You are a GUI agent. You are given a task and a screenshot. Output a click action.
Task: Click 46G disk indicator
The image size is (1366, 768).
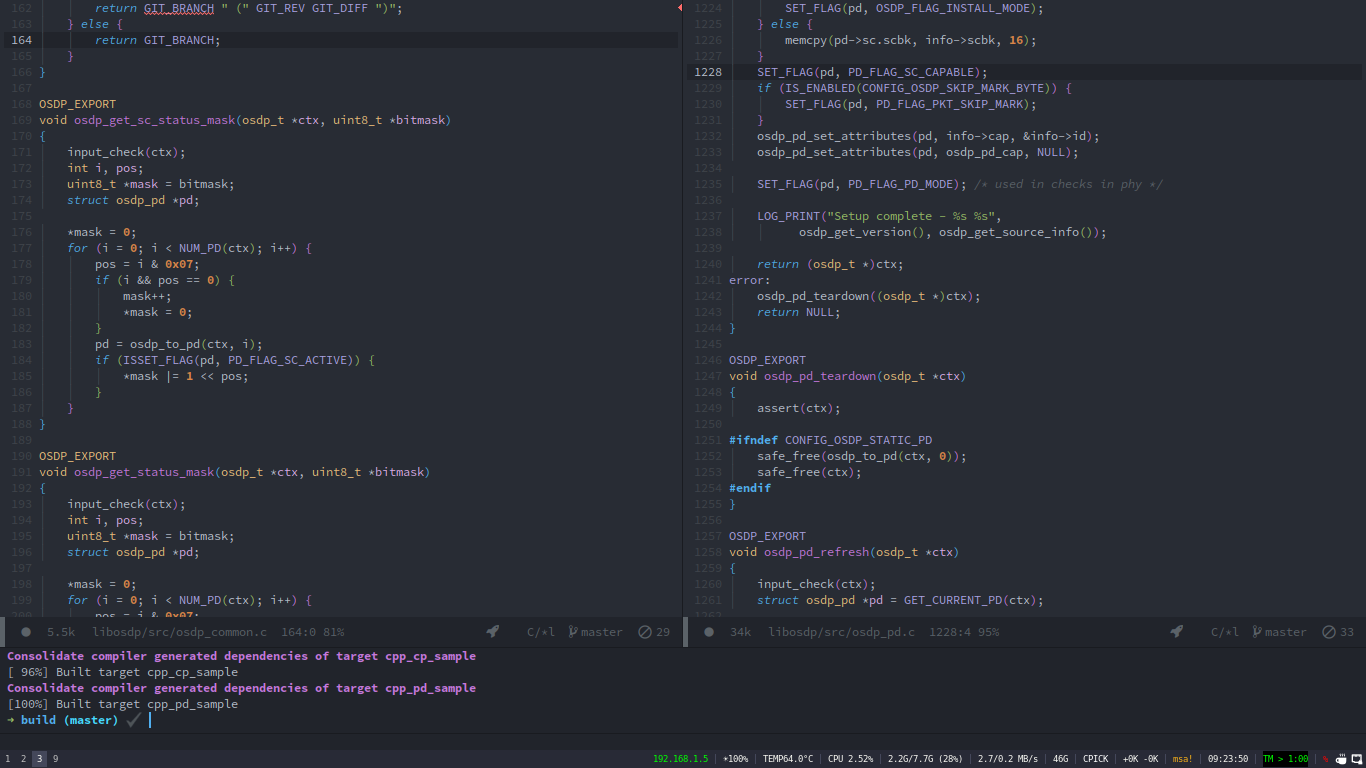point(1060,759)
